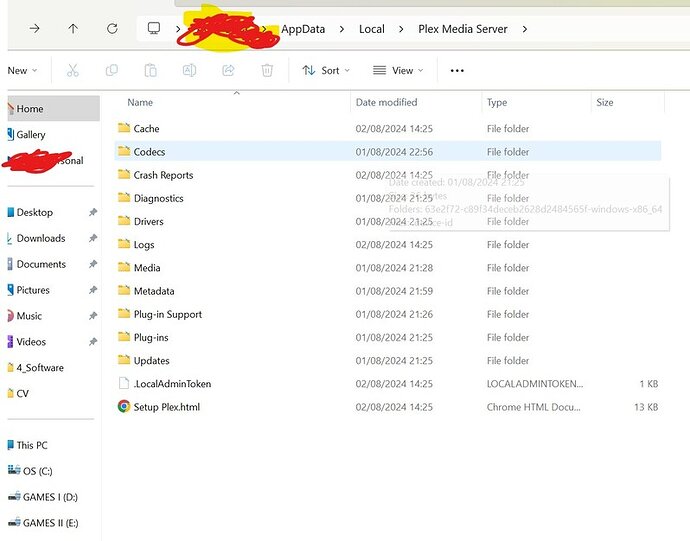This screenshot has height=541, width=690.
Task: Open the See more three-dots menu
Action: tap(457, 70)
